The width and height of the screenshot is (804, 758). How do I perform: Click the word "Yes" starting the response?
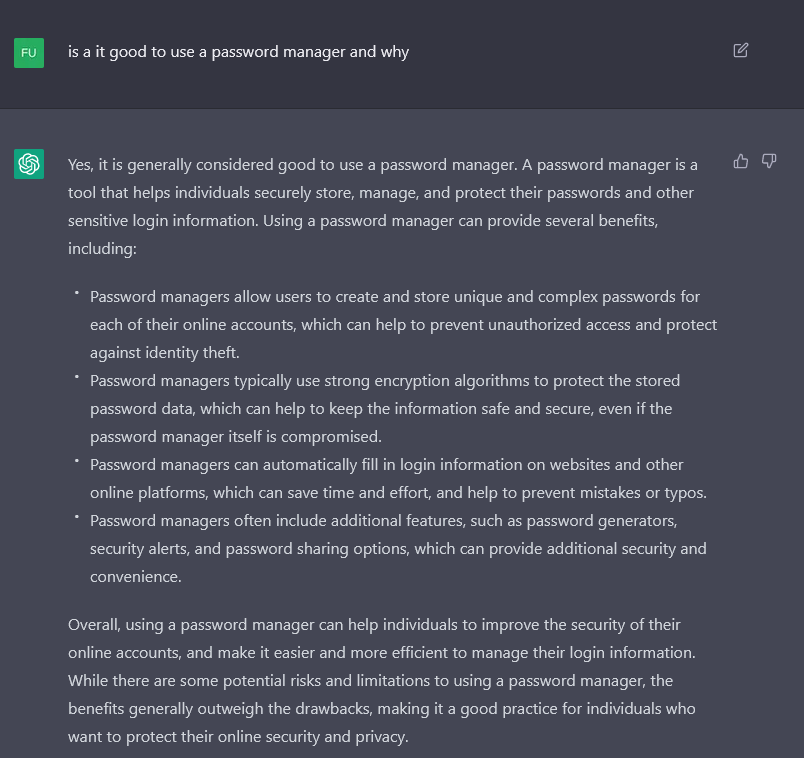[81, 164]
